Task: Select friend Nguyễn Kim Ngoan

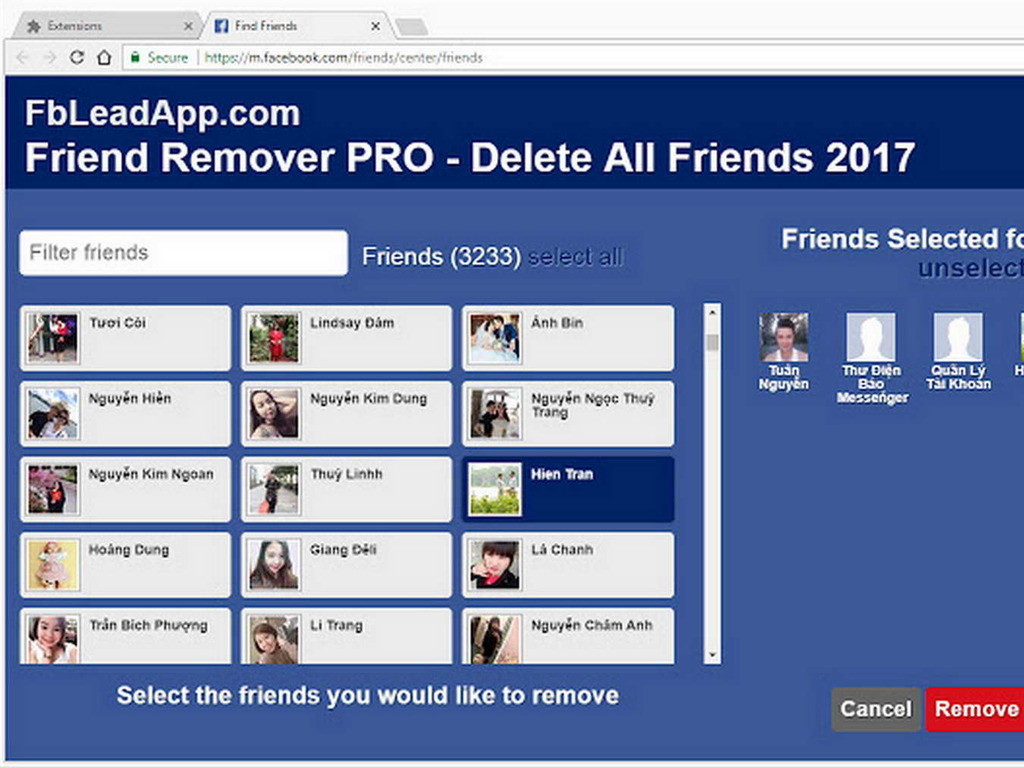Action: click(125, 490)
